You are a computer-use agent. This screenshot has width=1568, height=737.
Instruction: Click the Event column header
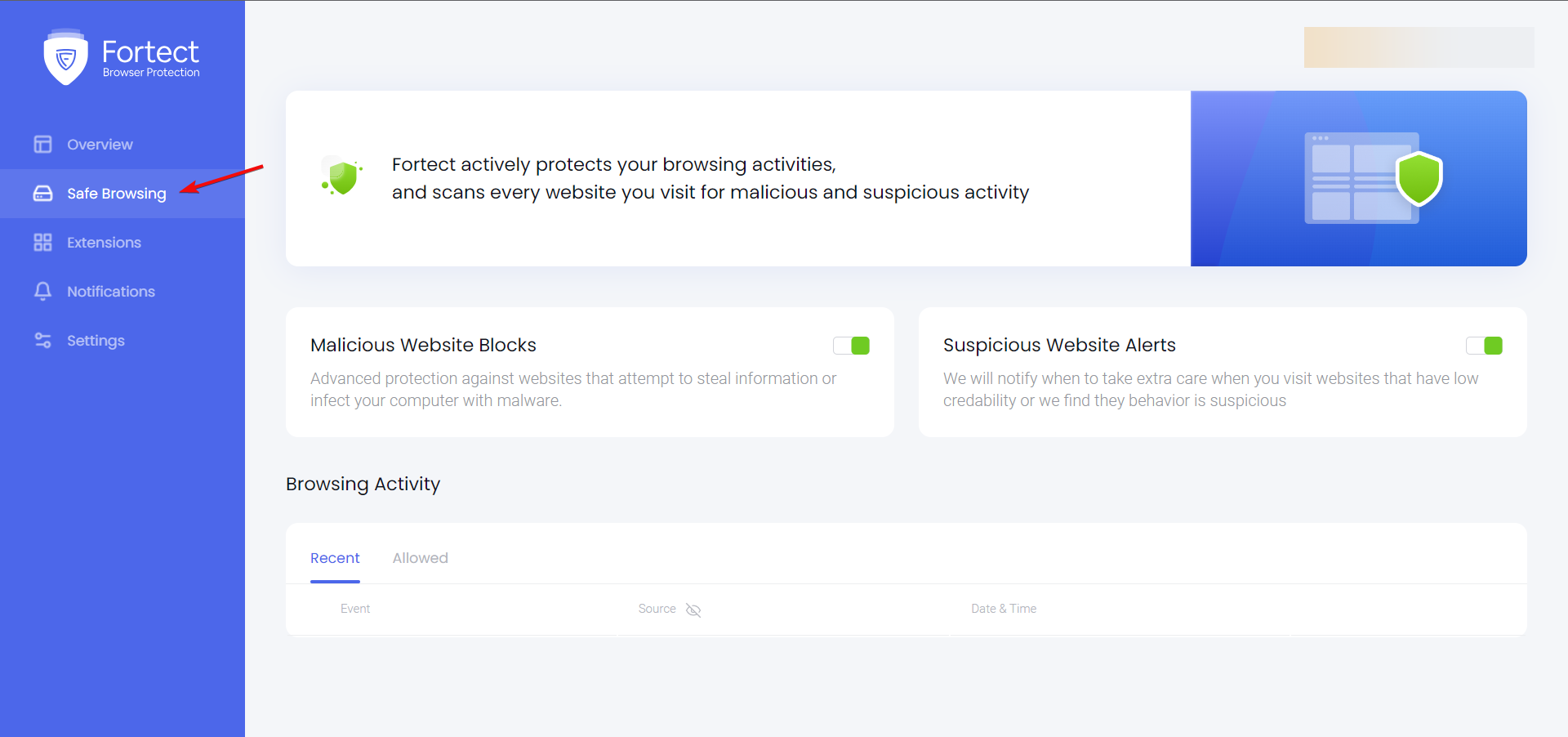coord(355,609)
